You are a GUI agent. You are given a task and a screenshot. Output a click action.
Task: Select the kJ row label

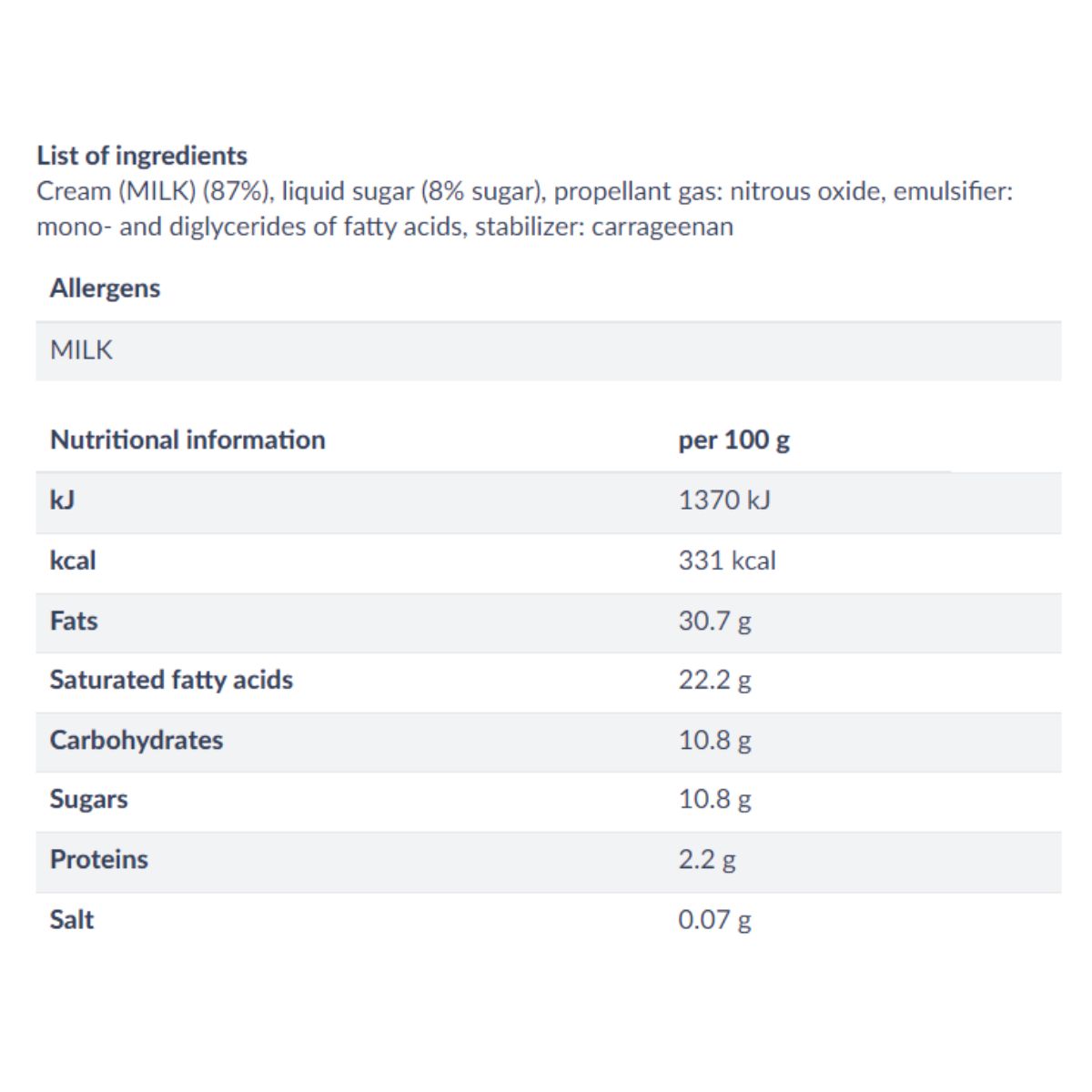click(63, 500)
